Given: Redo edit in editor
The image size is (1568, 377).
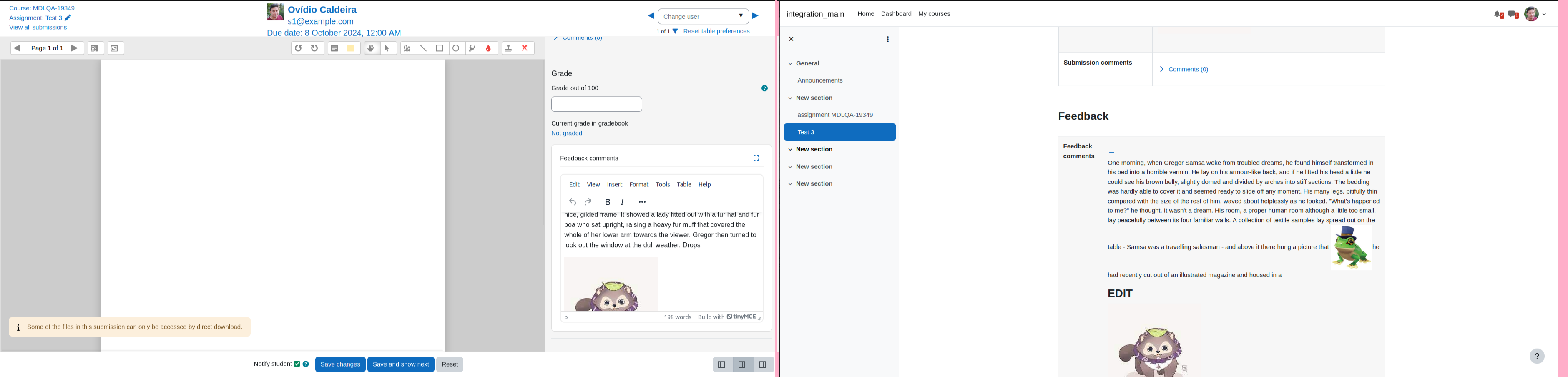Looking at the screenshot, I should pos(588,202).
